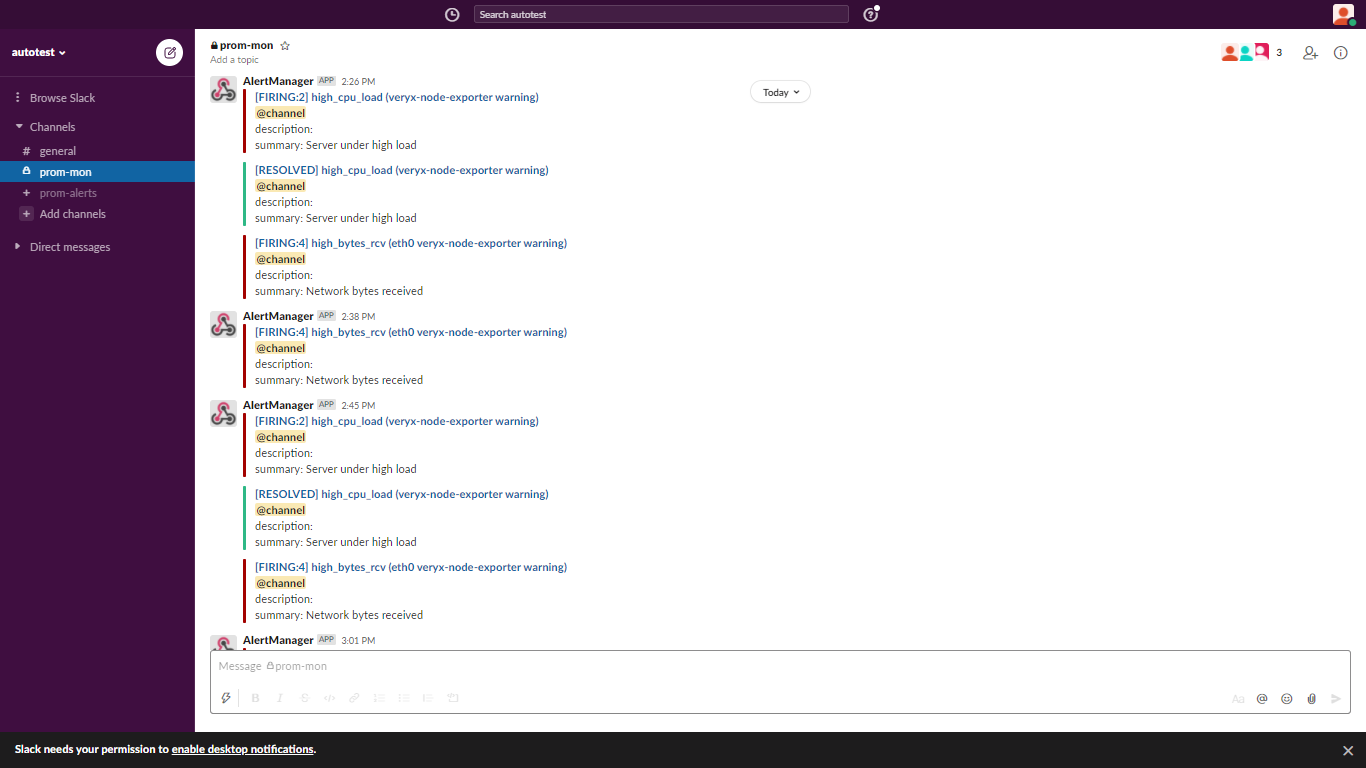Open channel details via the info icon
The image size is (1366, 768).
tap(1341, 53)
